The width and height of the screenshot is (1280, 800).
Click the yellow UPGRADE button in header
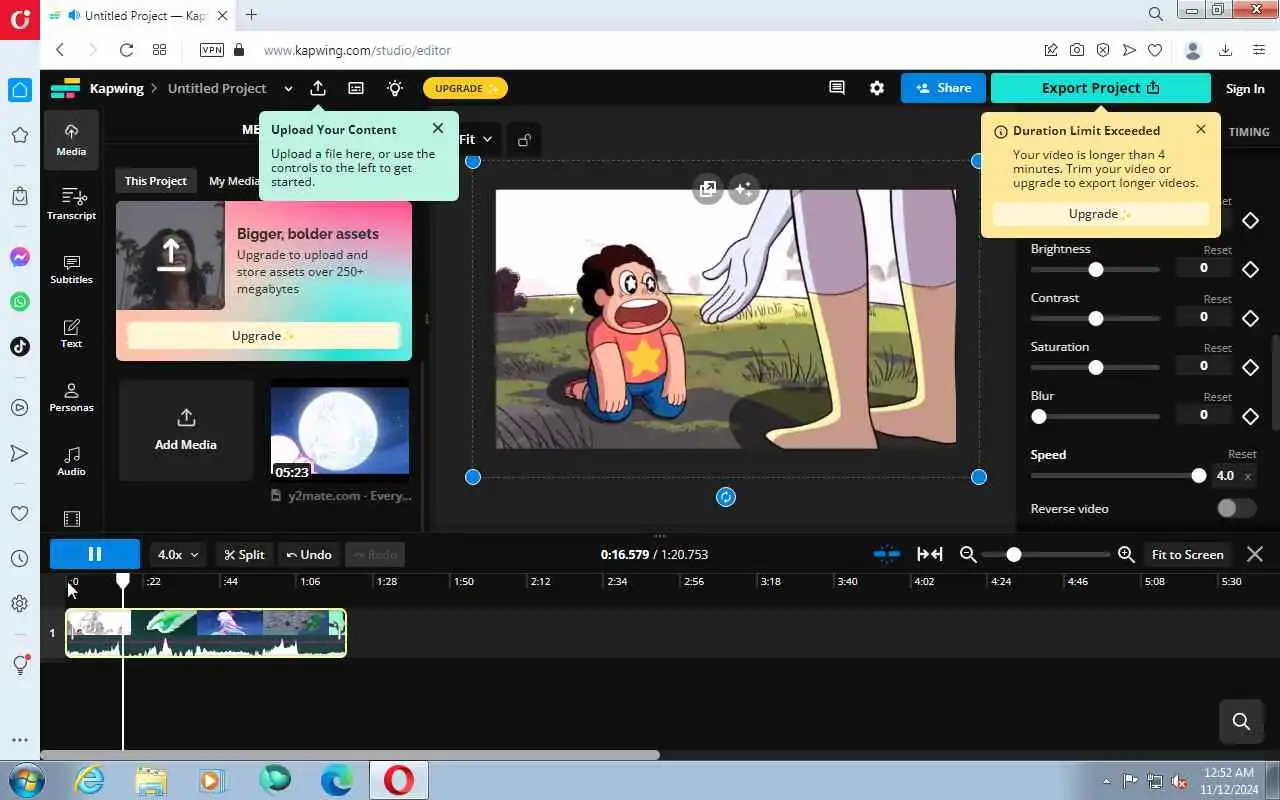[x=465, y=88]
